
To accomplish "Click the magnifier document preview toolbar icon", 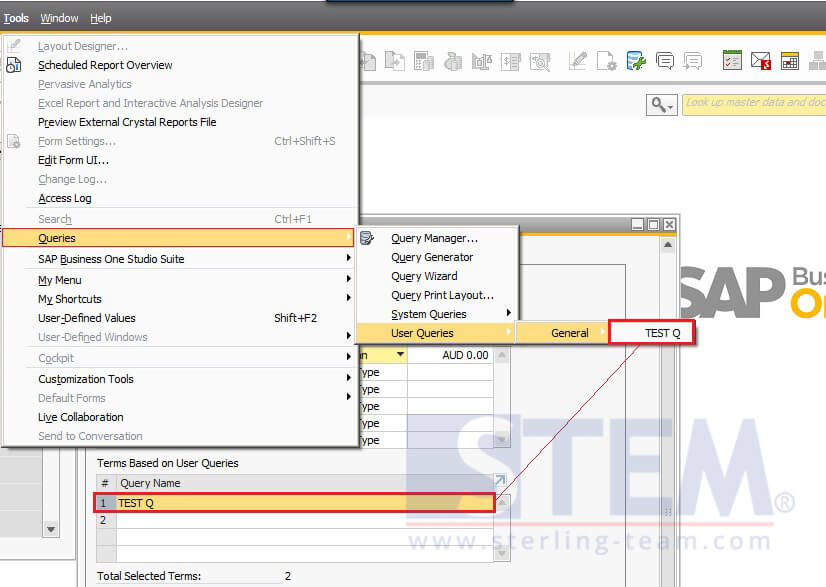I will pos(540,62).
